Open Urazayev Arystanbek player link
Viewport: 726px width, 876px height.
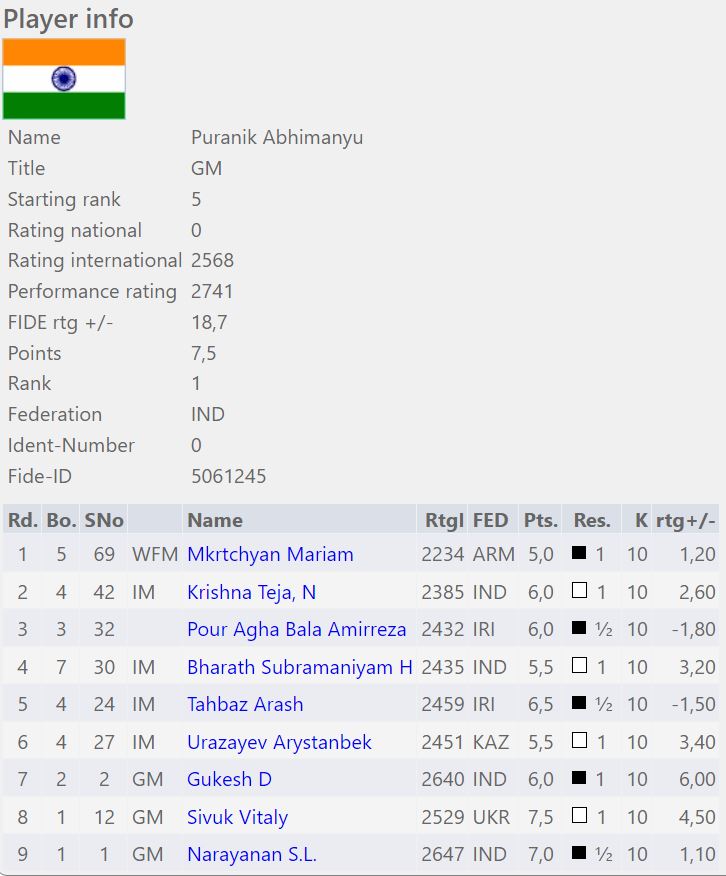(x=279, y=742)
